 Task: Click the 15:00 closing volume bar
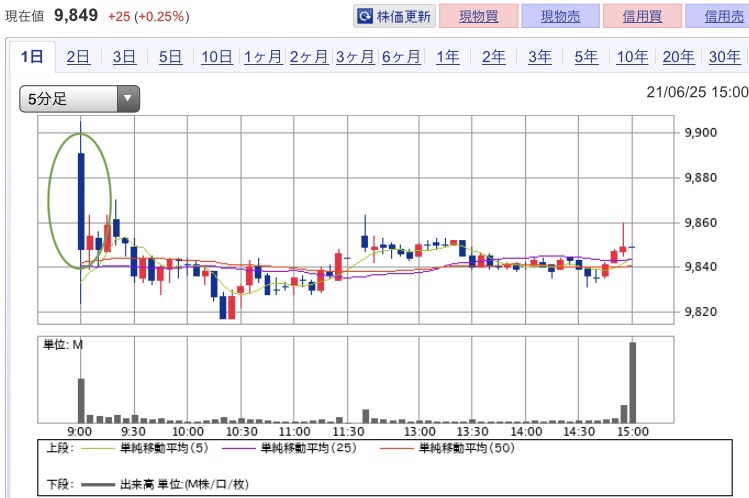632,382
